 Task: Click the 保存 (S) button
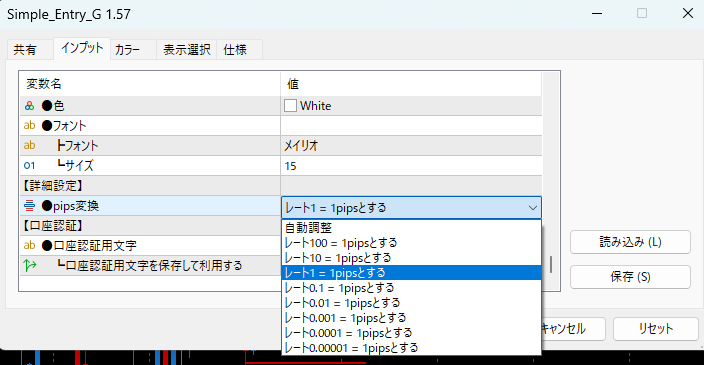point(630,277)
